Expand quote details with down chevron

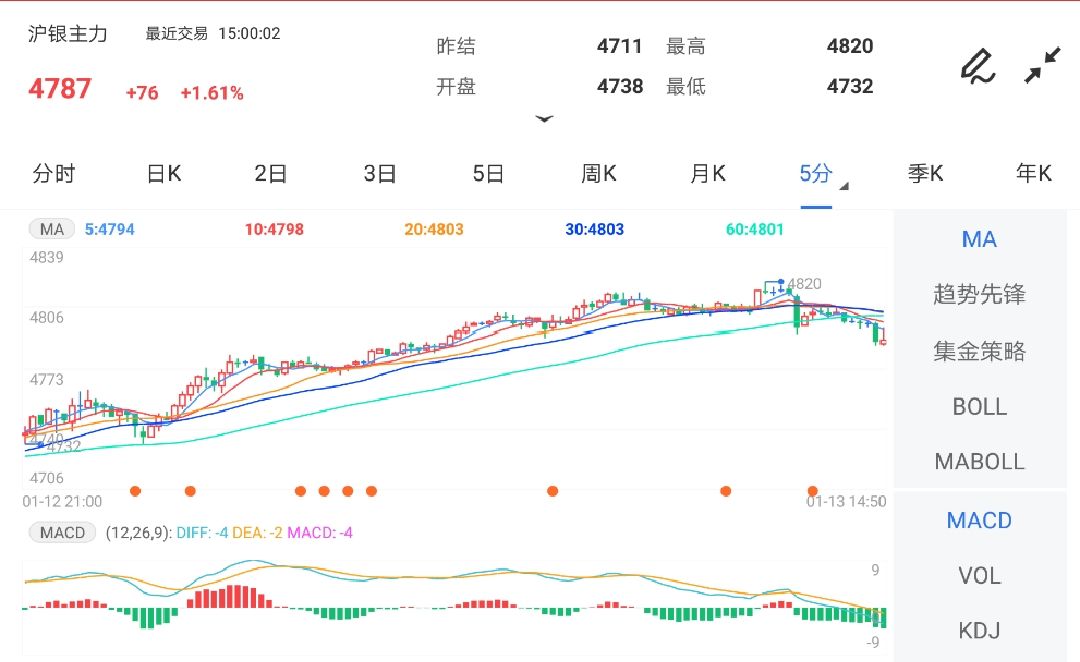(x=544, y=119)
